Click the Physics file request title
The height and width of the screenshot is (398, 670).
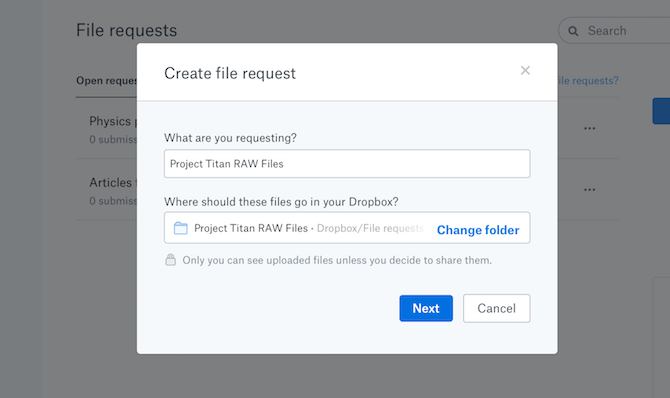click(x=113, y=121)
